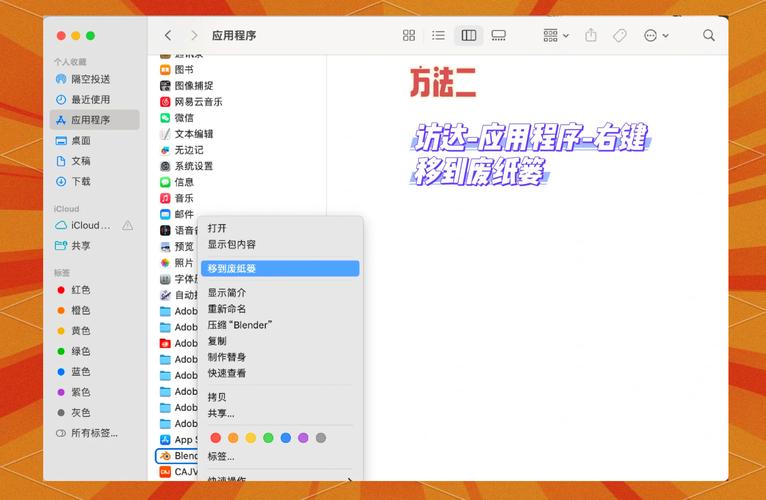Select 系统设置 app in list
The height and width of the screenshot is (500, 766).
(x=187, y=166)
